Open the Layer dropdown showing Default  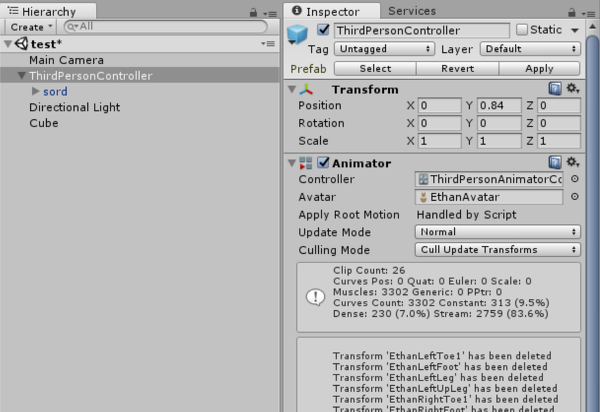(x=530, y=49)
